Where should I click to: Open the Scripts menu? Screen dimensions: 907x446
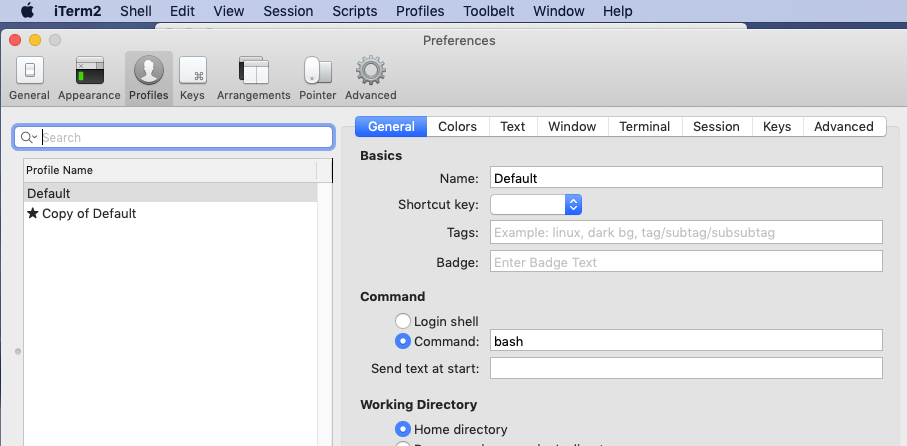(x=355, y=11)
